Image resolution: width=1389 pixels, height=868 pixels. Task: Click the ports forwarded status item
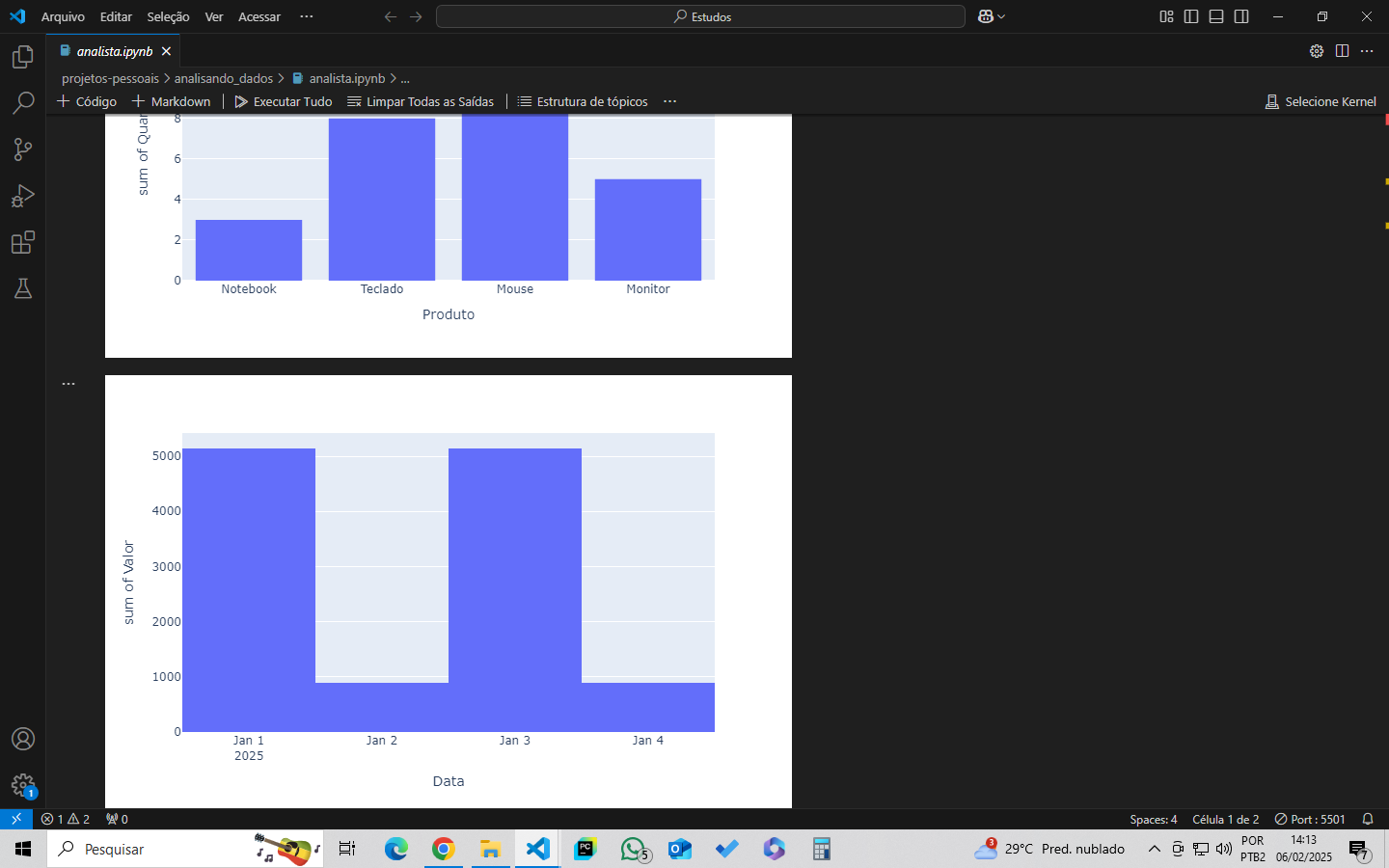point(117,819)
